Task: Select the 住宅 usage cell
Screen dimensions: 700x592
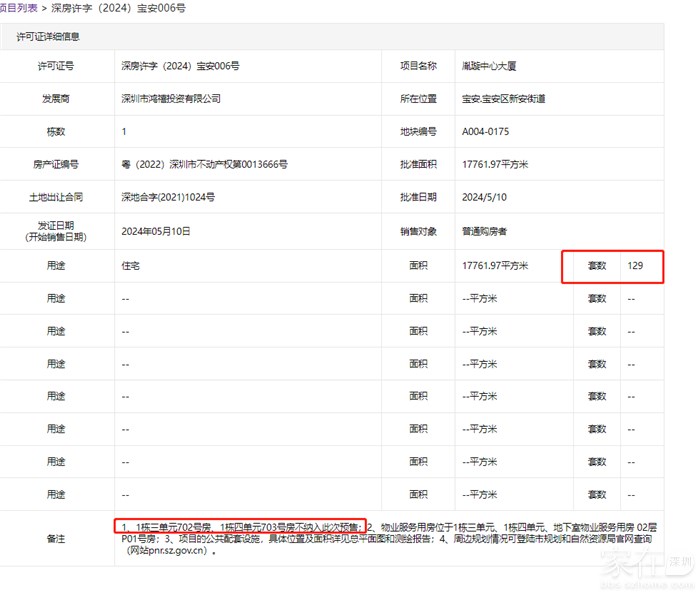Action: [130, 266]
